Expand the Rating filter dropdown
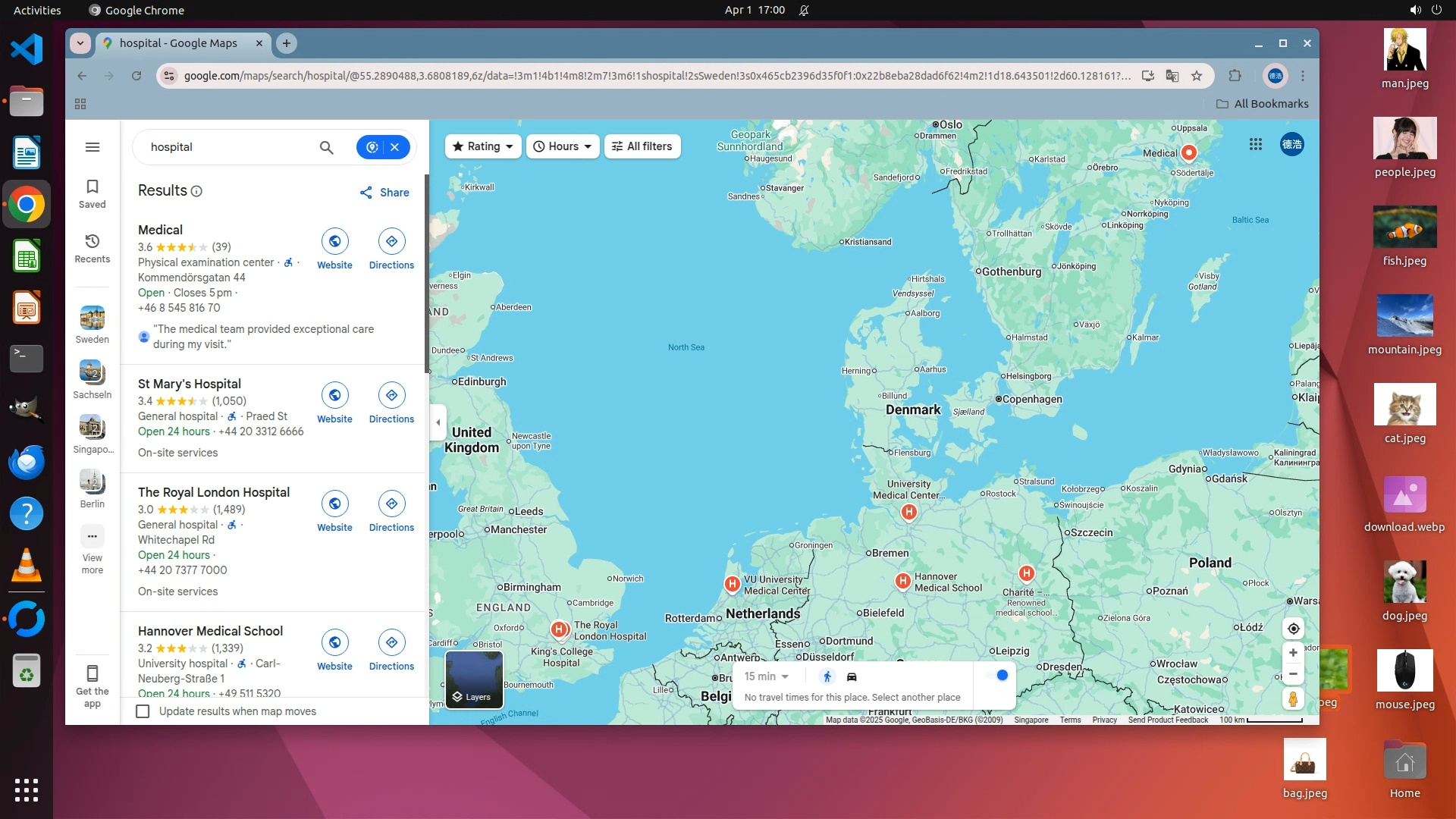 click(483, 146)
